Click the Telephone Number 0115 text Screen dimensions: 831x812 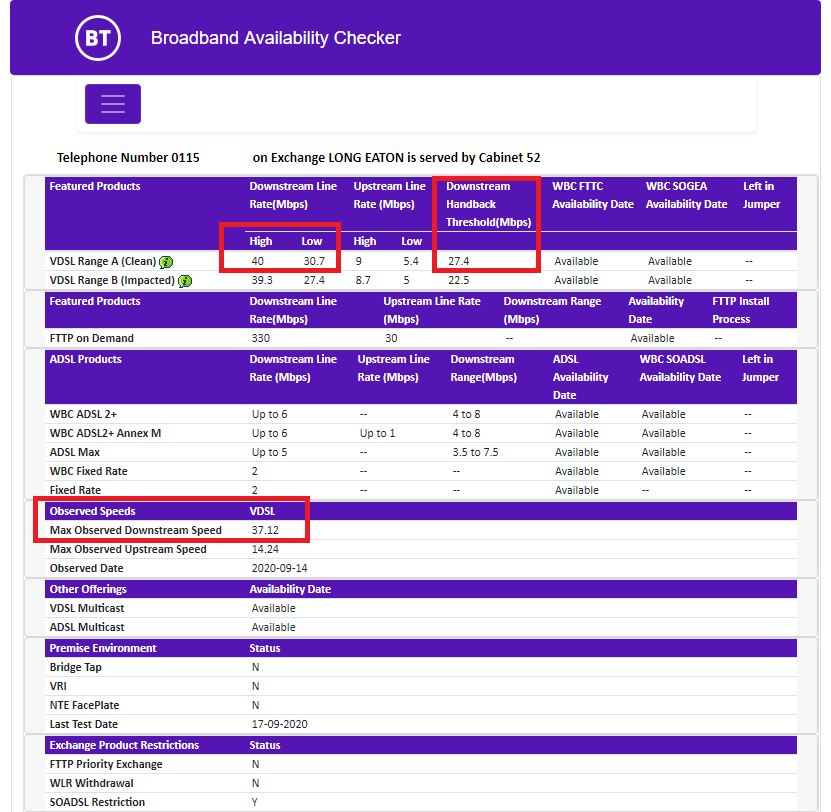(x=129, y=157)
